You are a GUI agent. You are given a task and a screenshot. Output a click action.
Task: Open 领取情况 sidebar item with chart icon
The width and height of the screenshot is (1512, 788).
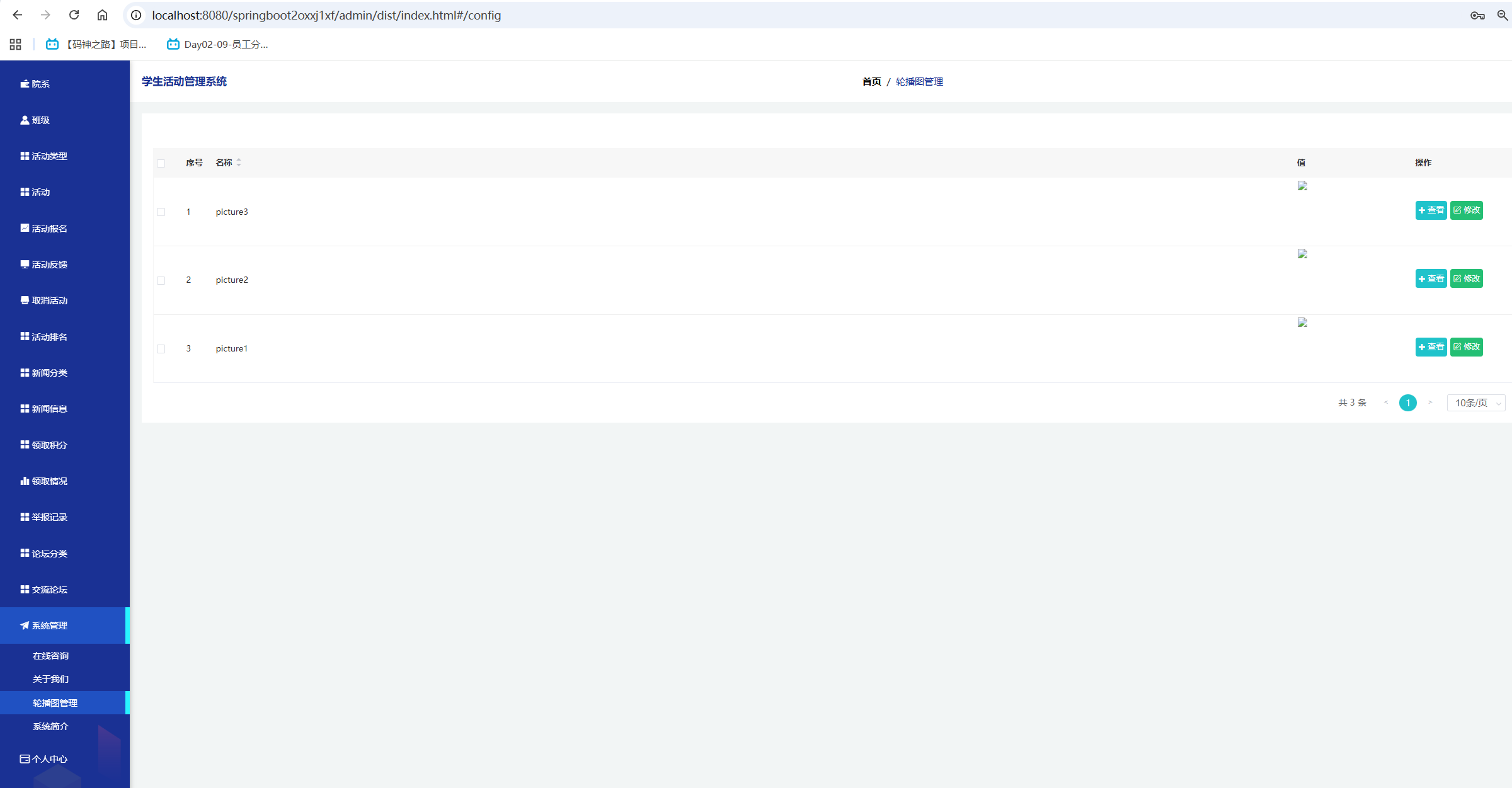(49, 481)
